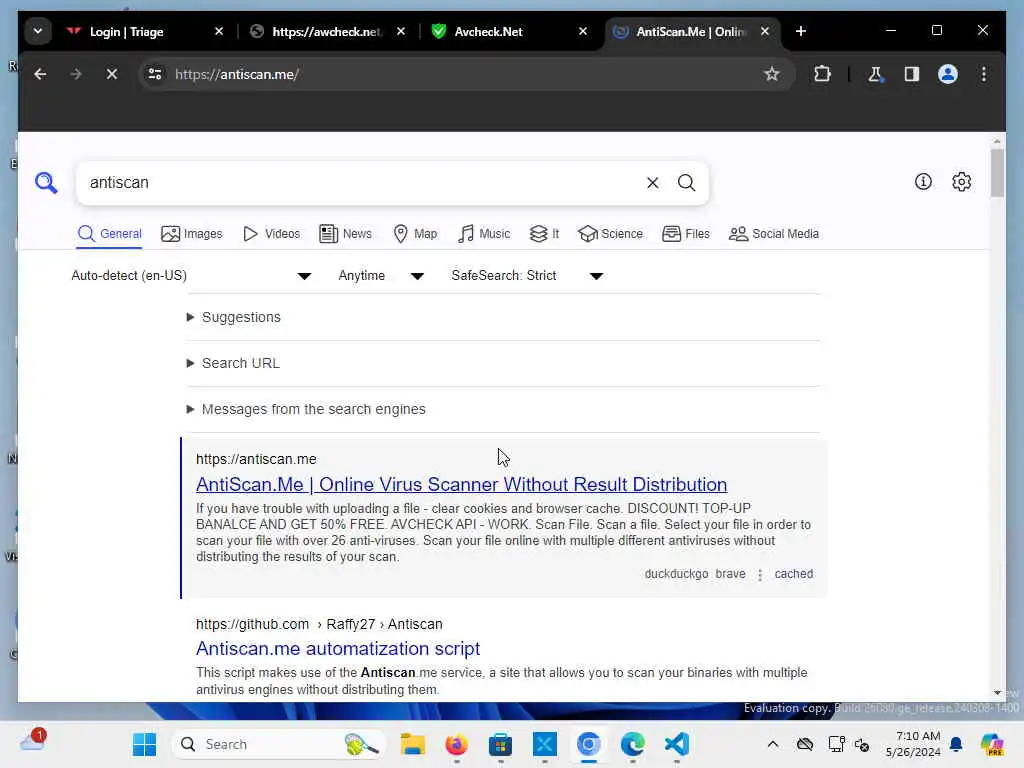Open Chrome Labs flask icon

(x=875, y=74)
